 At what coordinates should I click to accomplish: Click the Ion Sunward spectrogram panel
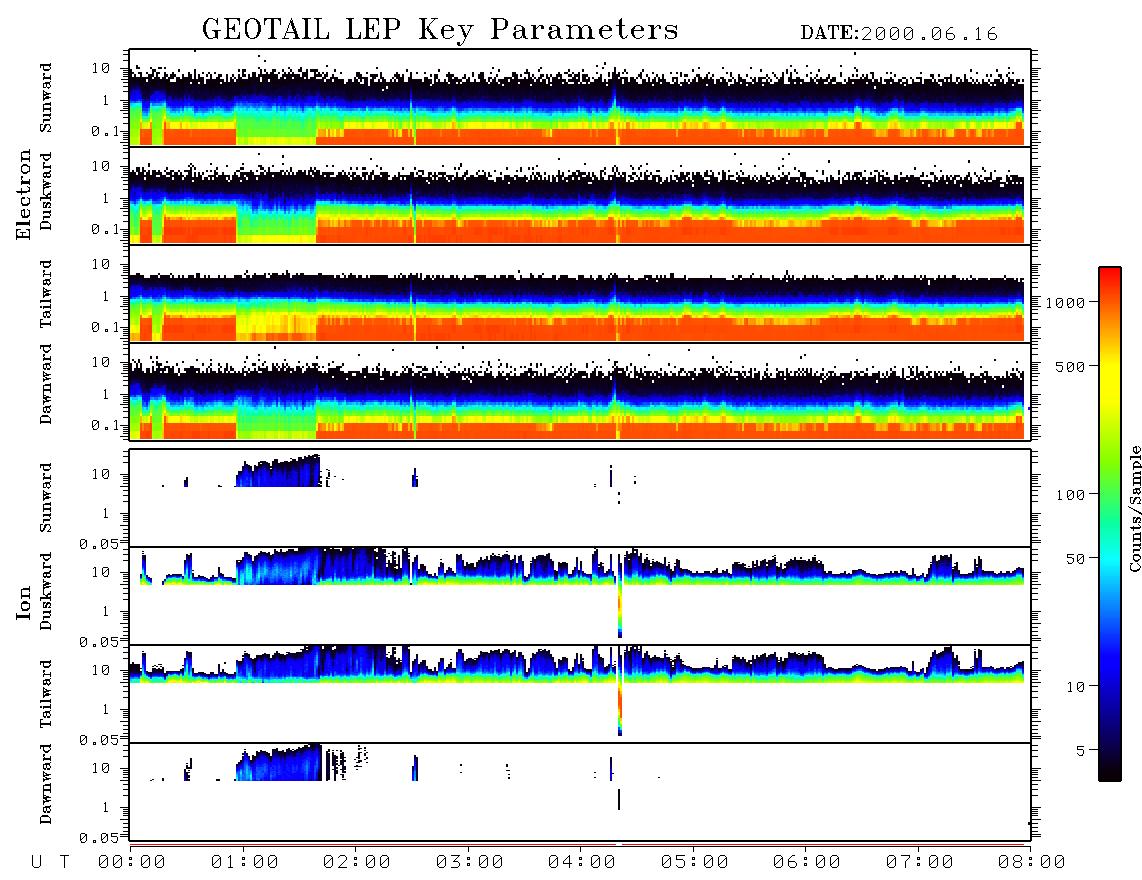[580, 498]
